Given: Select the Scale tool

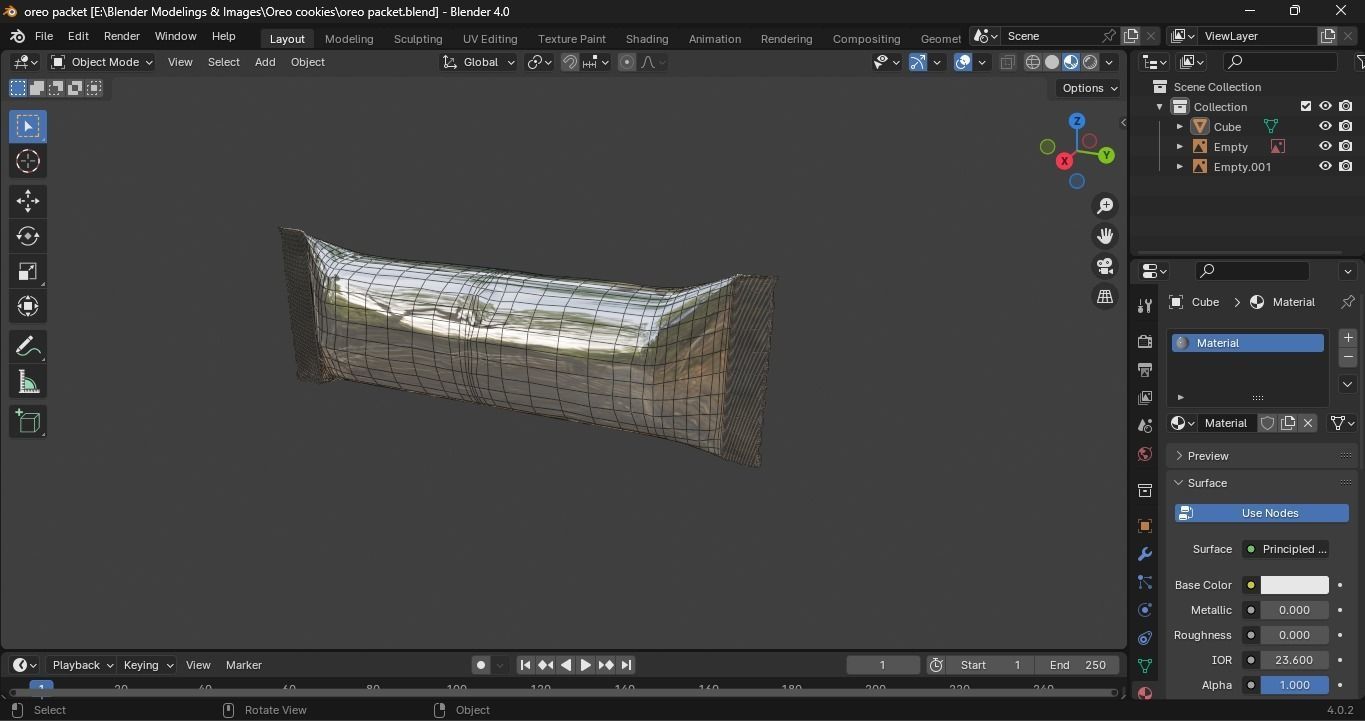Looking at the screenshot, I should tap(28, 271).
